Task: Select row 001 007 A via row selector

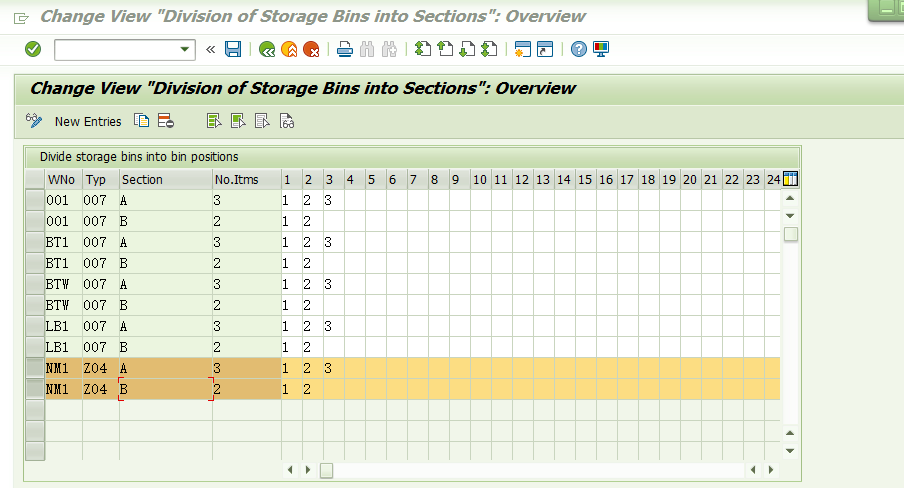Action: 35,200
